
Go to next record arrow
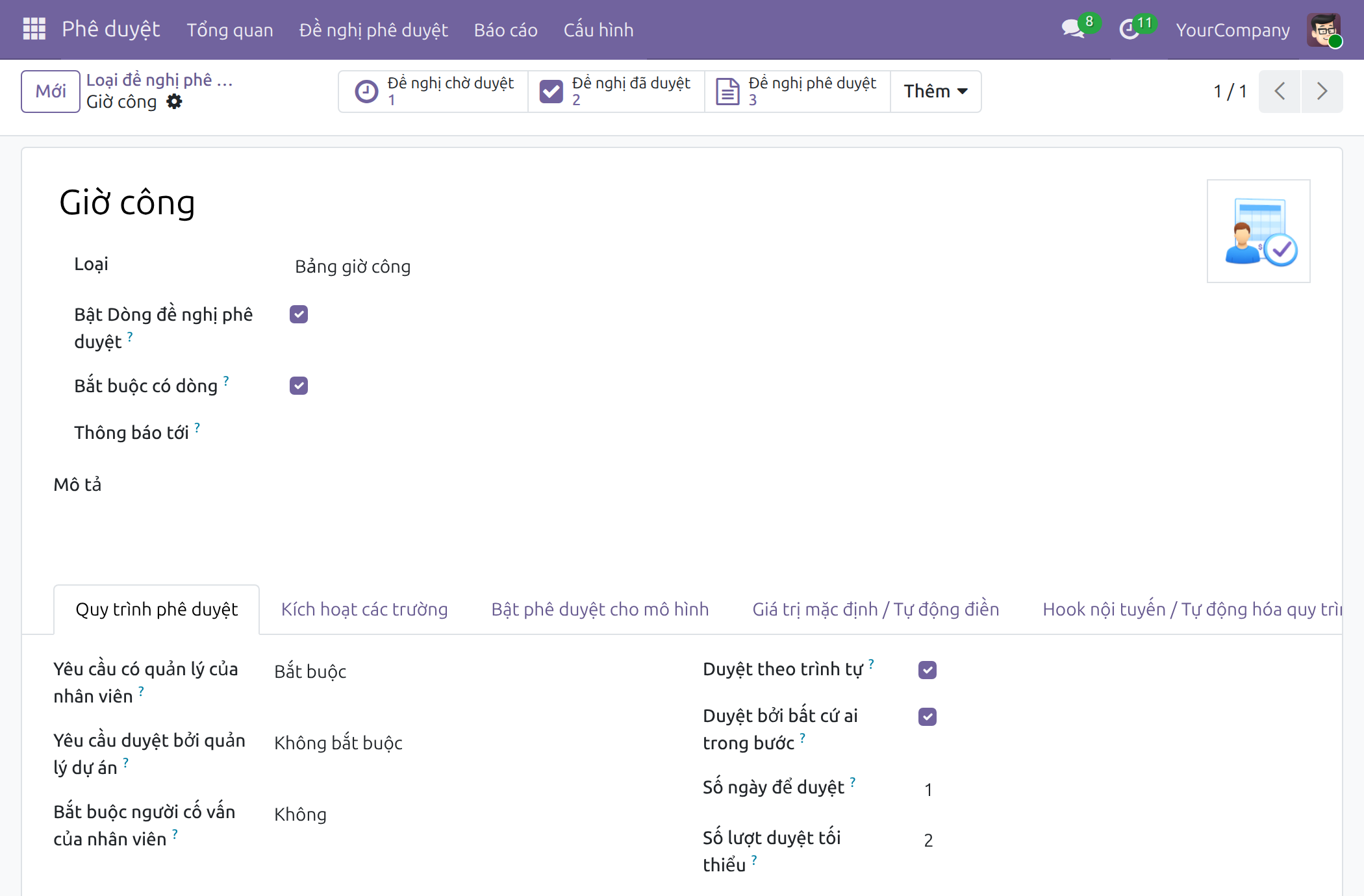[x=1322, y=92]
